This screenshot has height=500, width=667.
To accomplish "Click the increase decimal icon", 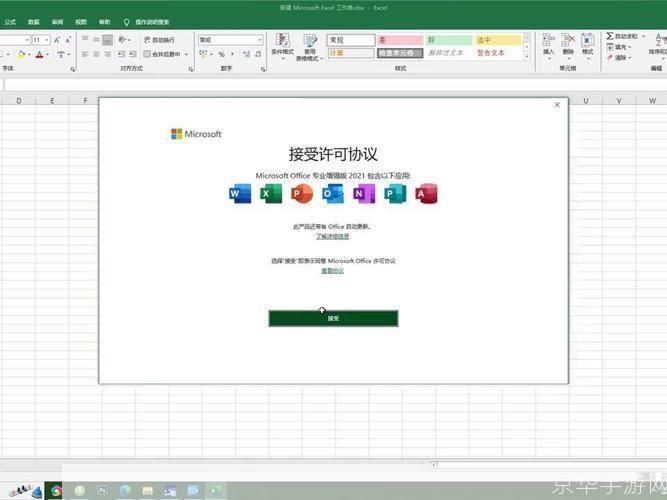I will coord(246,54).
